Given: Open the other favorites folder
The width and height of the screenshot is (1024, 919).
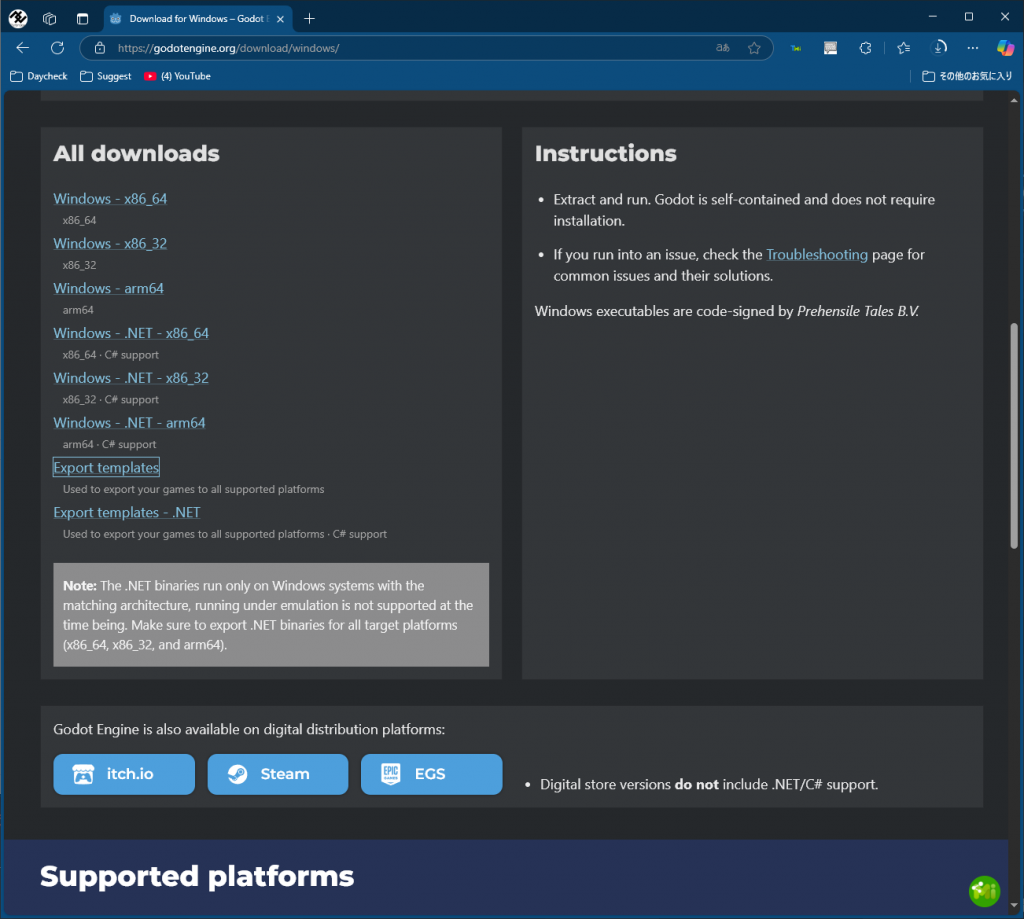Looking at the screenshot, I should [967, 76].
